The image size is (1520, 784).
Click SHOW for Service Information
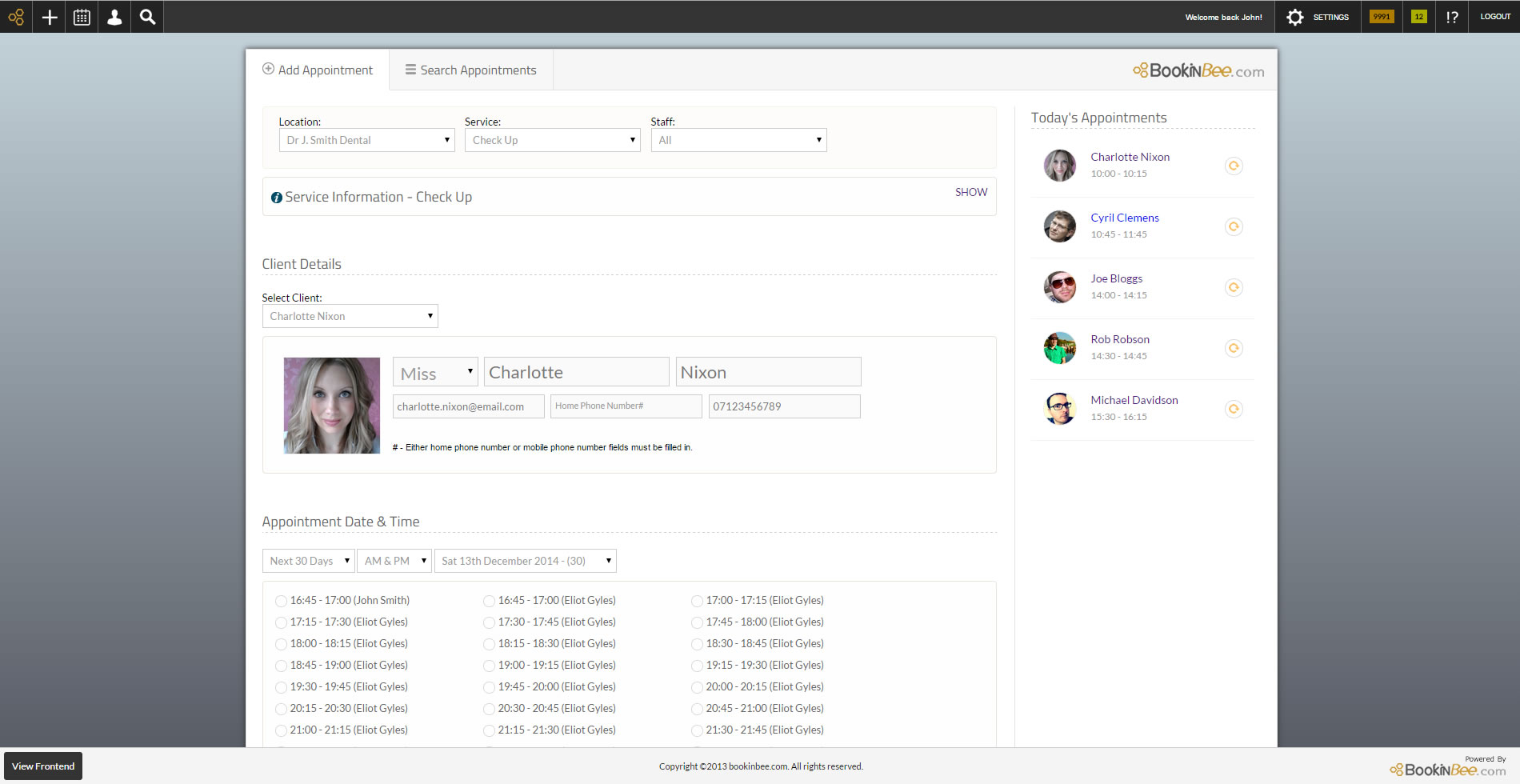pyautogui.click(x=970, y=192)
